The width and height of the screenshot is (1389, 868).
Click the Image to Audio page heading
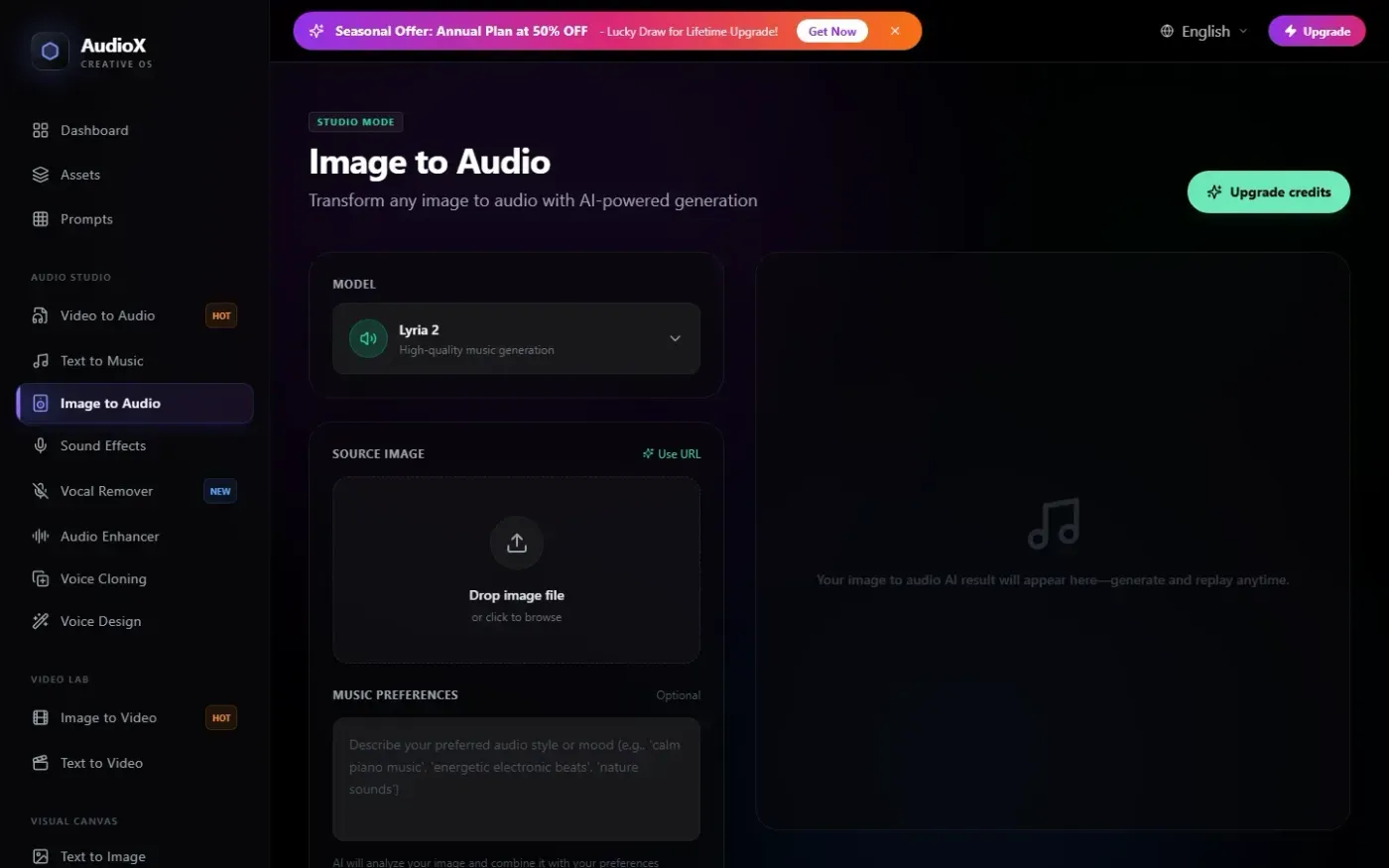(x=430, y=162)
